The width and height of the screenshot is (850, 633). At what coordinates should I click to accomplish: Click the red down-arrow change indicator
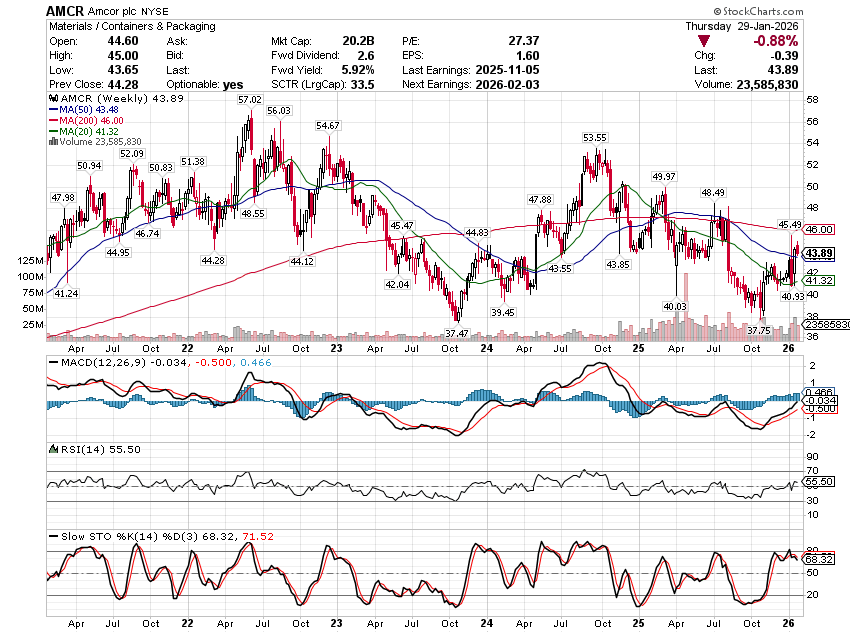706,41
